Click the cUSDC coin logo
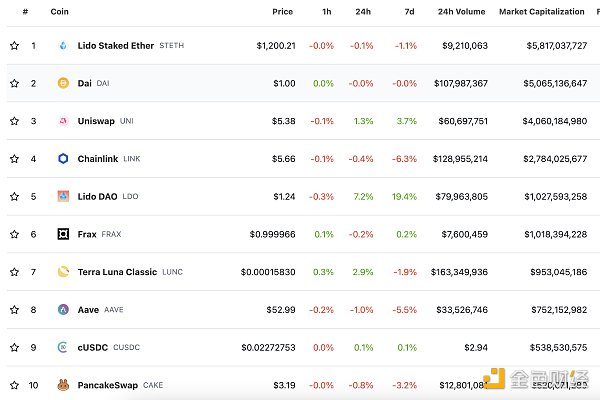600x400 pixels. 63,347
